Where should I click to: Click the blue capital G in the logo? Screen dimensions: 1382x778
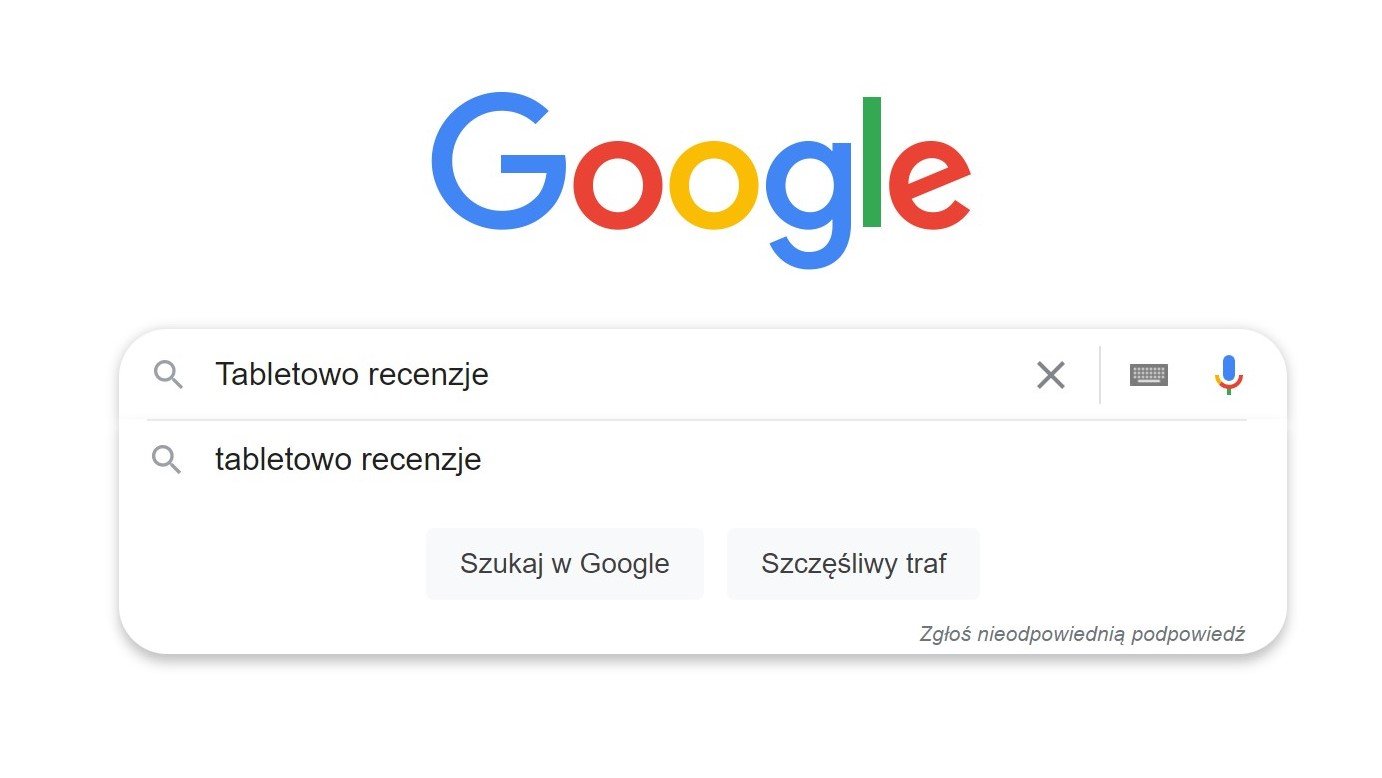pyautogui.click(x=499, y=161)
